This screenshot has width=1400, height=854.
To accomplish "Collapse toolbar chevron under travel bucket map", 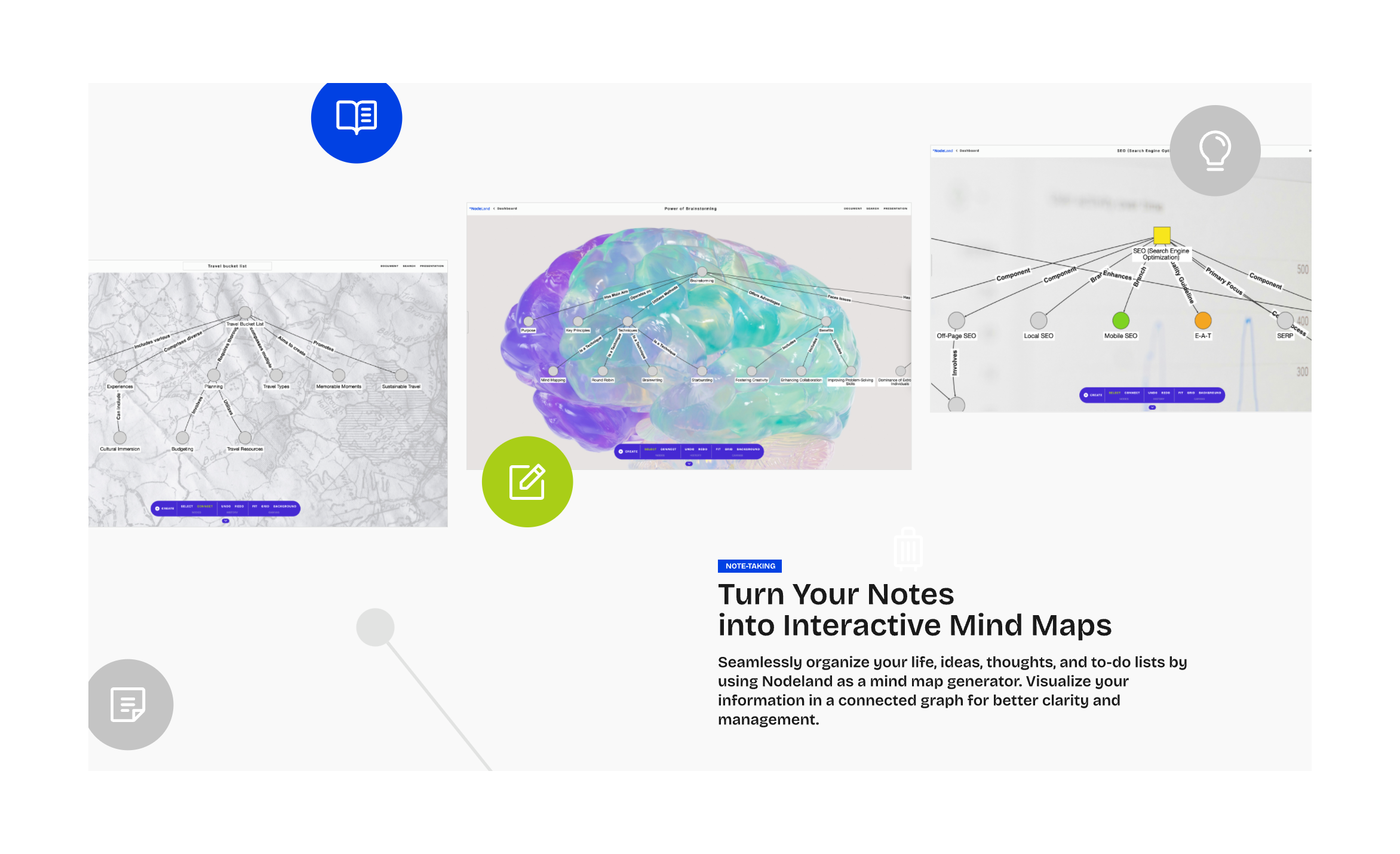I will point(225,521).
